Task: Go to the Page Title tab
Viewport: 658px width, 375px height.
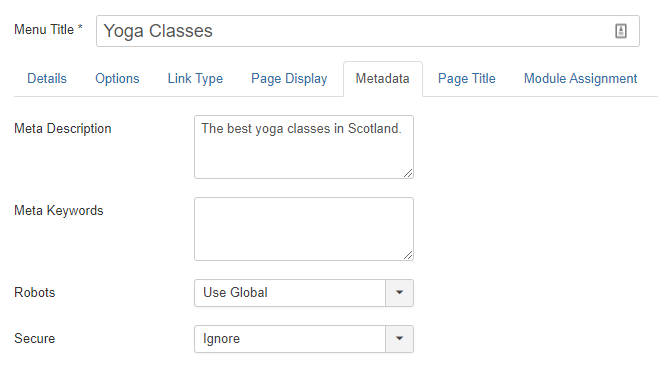Action: (x=467, y=78)
